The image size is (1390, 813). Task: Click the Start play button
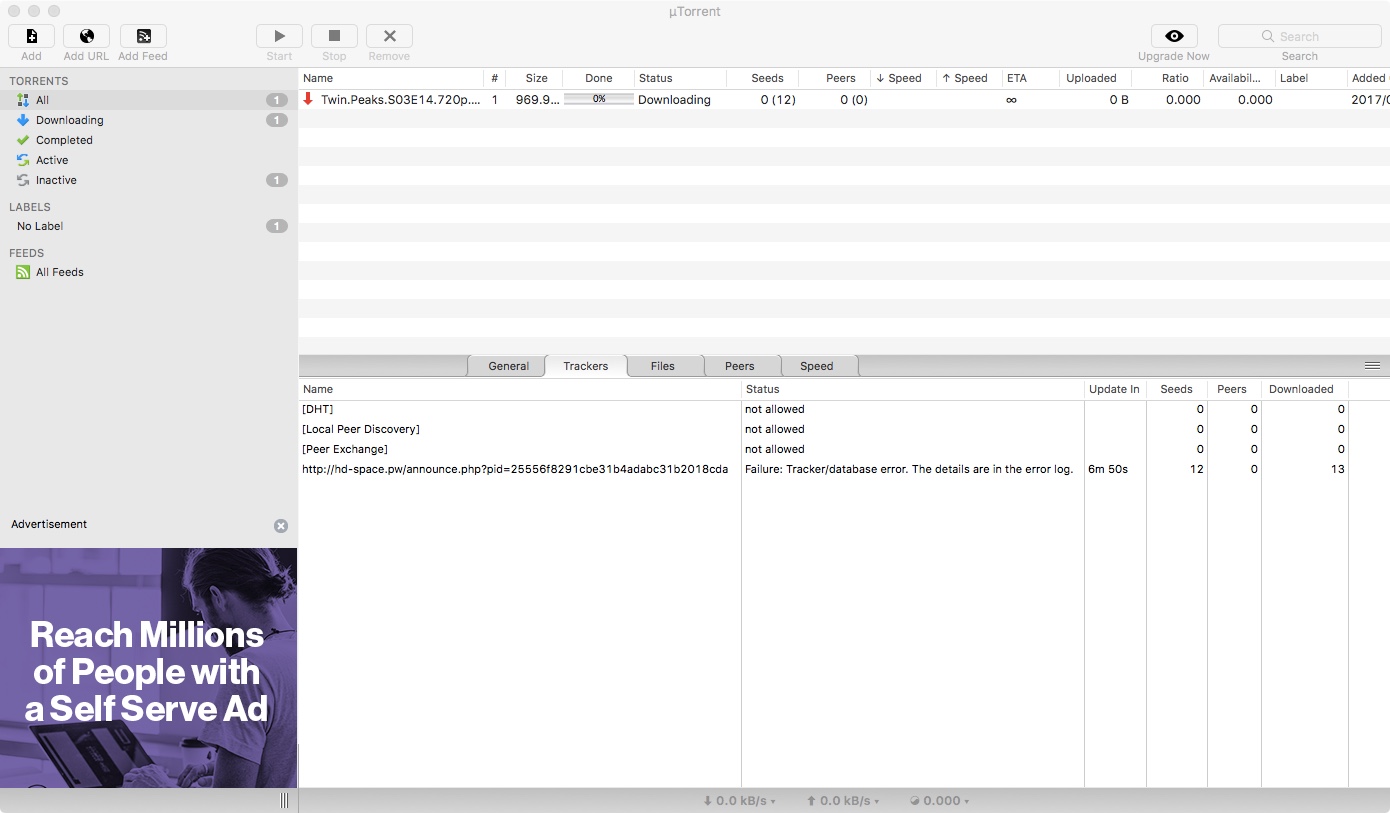(280, 36)
